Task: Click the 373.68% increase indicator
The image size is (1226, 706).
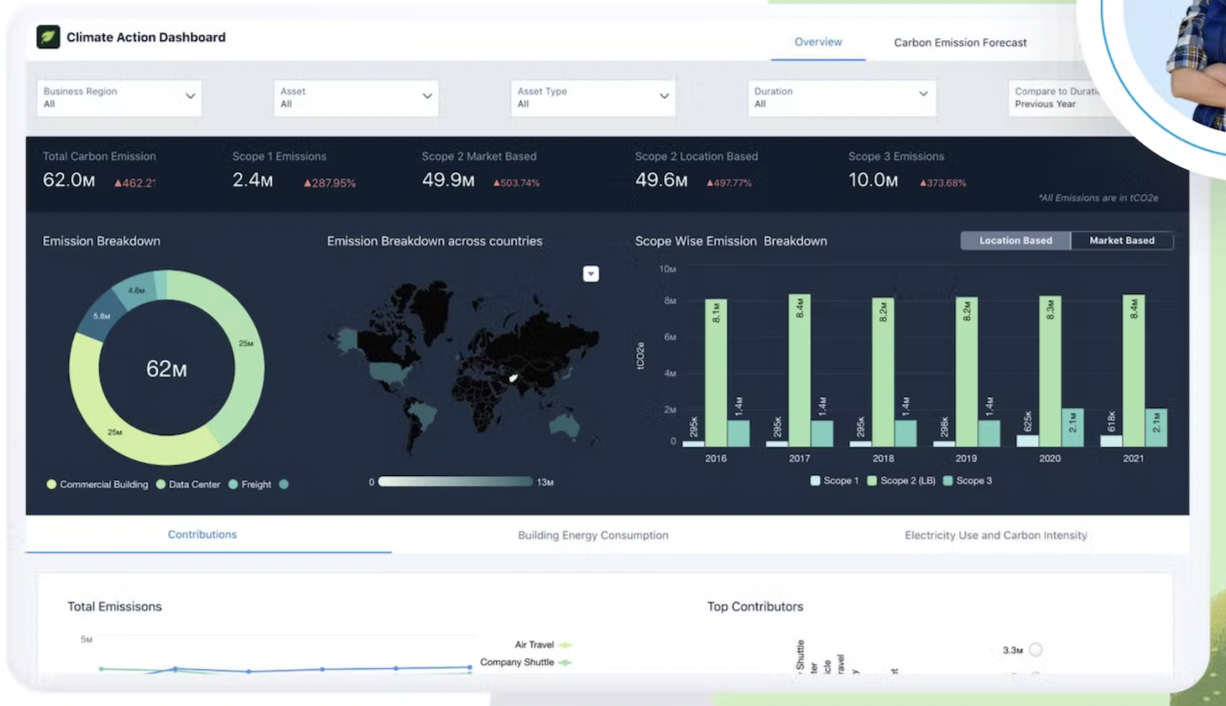Action: [x=942, y=183]
